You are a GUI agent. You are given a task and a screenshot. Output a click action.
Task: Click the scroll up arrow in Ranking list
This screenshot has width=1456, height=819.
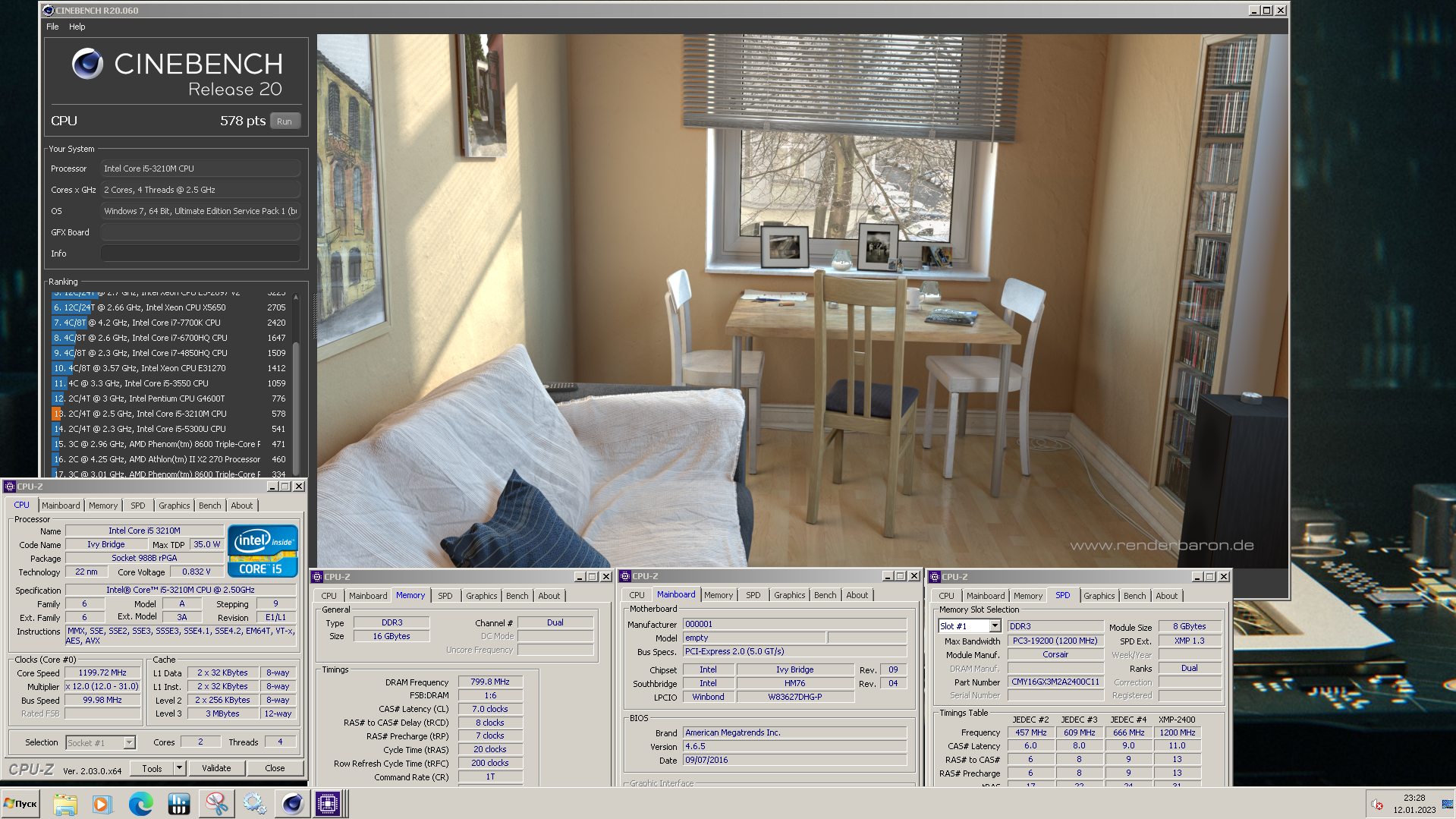[296, 297]
